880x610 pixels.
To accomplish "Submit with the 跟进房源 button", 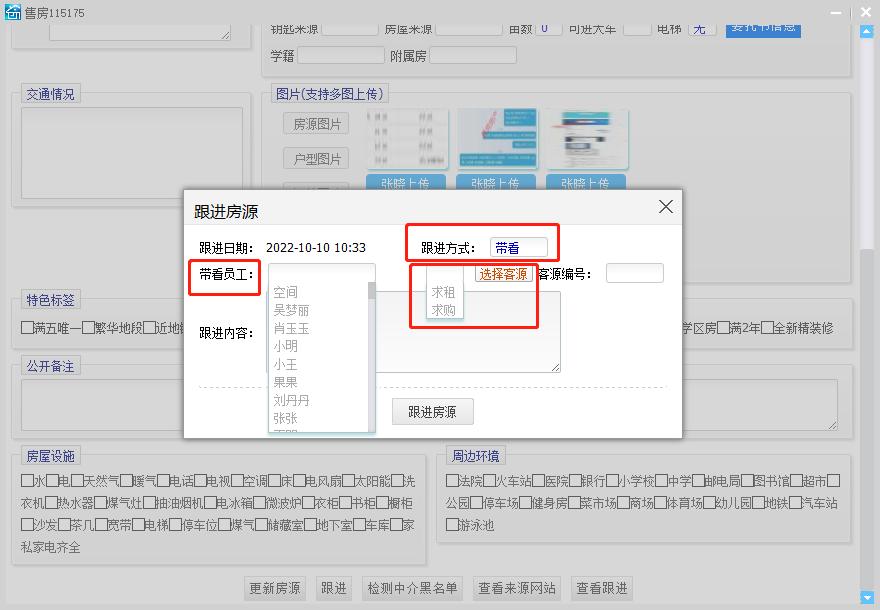I will 432,411.
